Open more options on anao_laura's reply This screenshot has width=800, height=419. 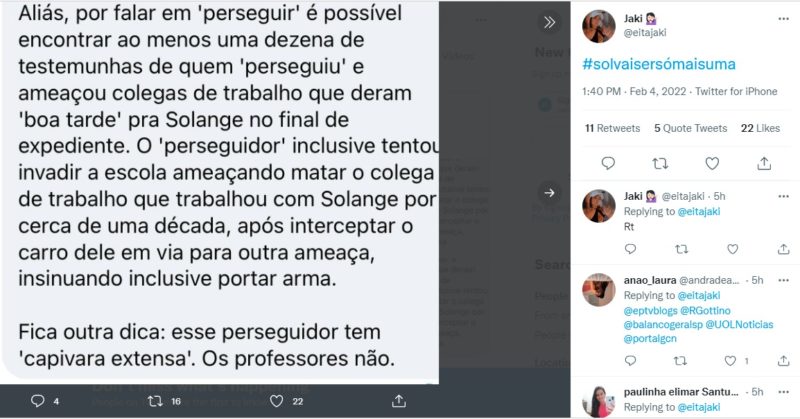[784, 280]
